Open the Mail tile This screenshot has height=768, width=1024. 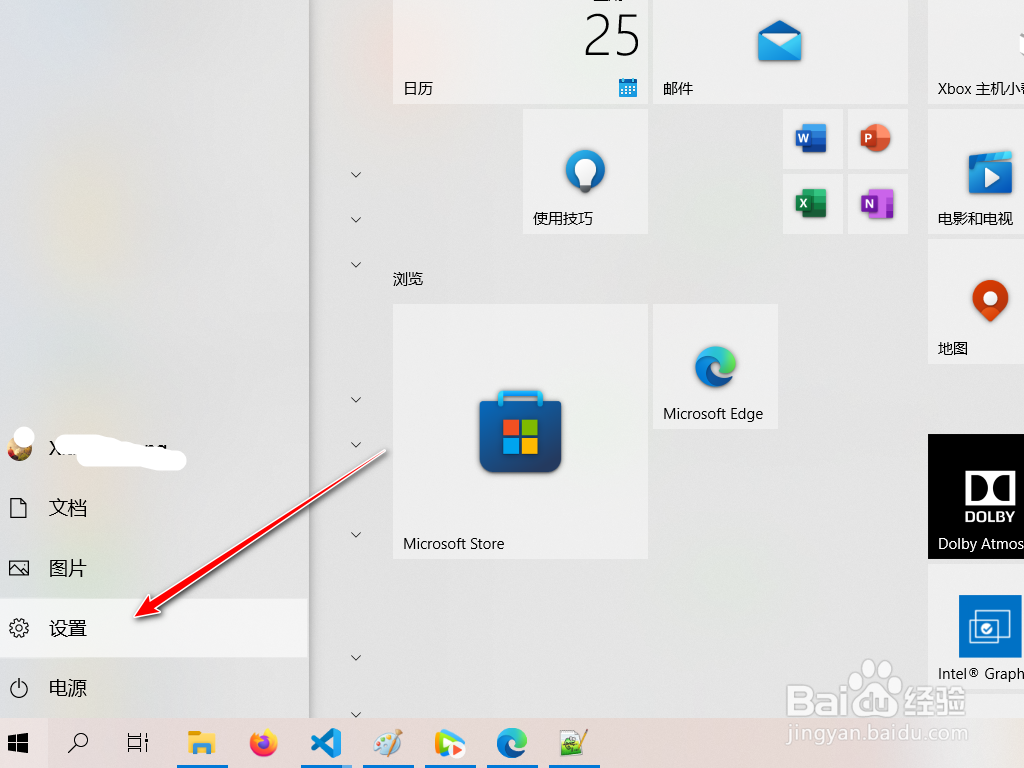click(x=780, y=52)
